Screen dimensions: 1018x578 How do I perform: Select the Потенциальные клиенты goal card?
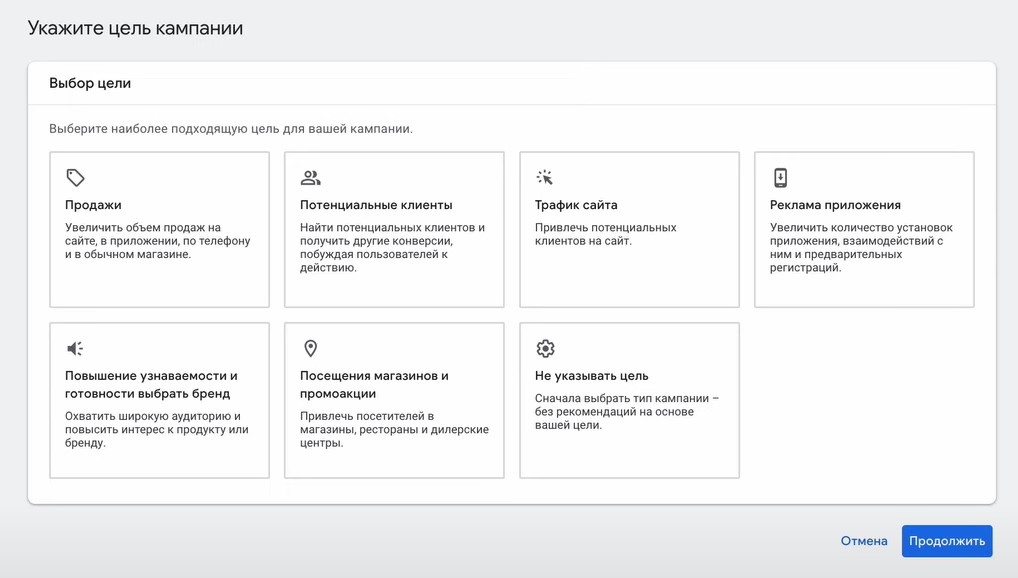tap(394, 228)
